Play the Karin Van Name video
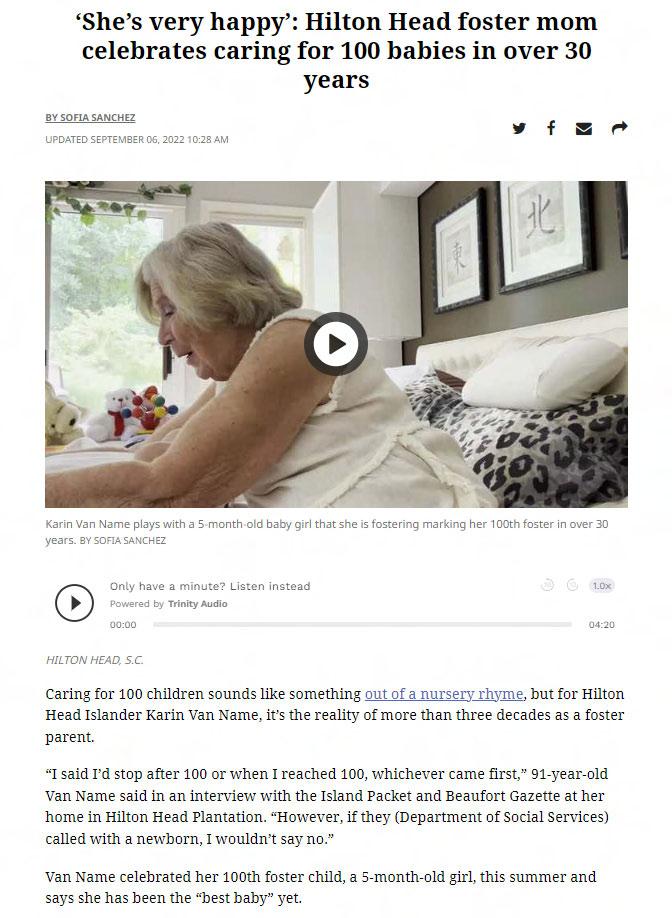672x918 pixels. coord(335,344)
